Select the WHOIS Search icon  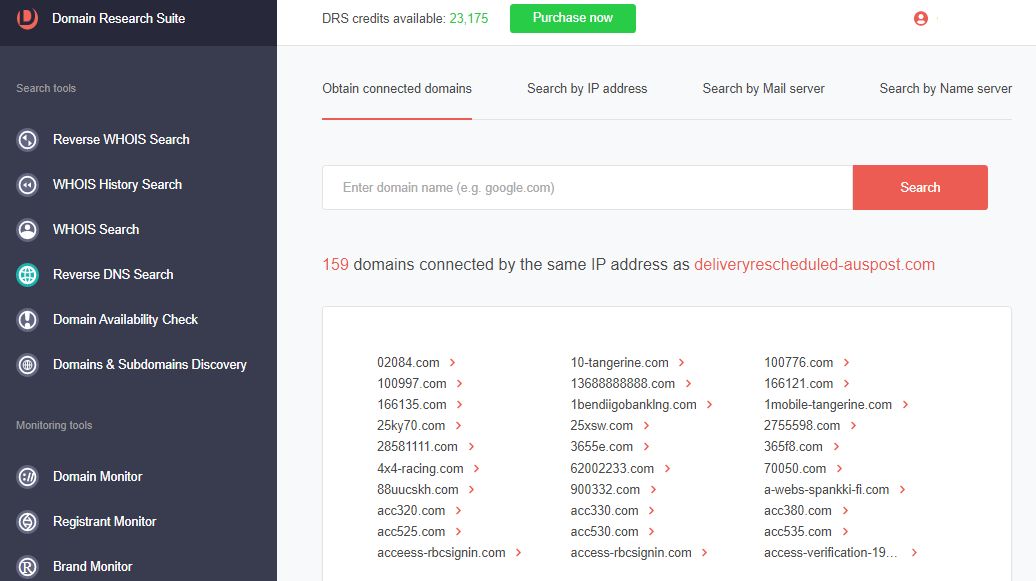(27, 229)
